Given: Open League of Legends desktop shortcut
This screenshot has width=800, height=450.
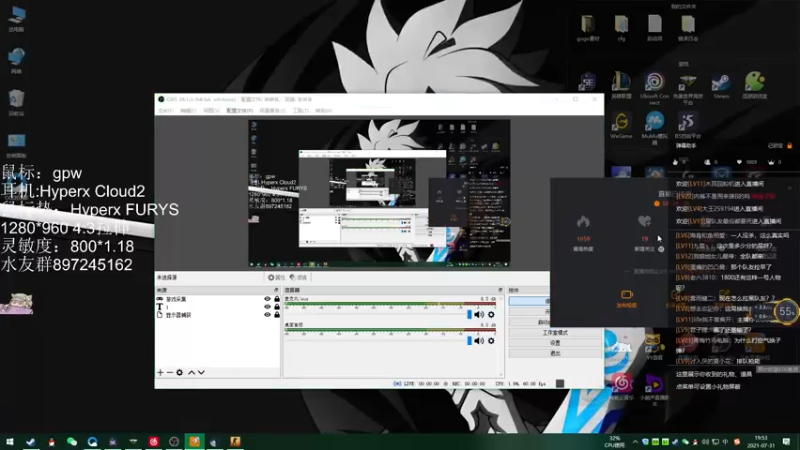Looking at the screenshot, I should (621, 85).
